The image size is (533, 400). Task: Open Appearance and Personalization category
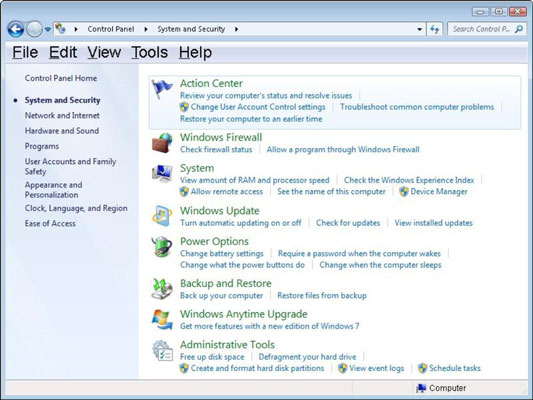53,190
